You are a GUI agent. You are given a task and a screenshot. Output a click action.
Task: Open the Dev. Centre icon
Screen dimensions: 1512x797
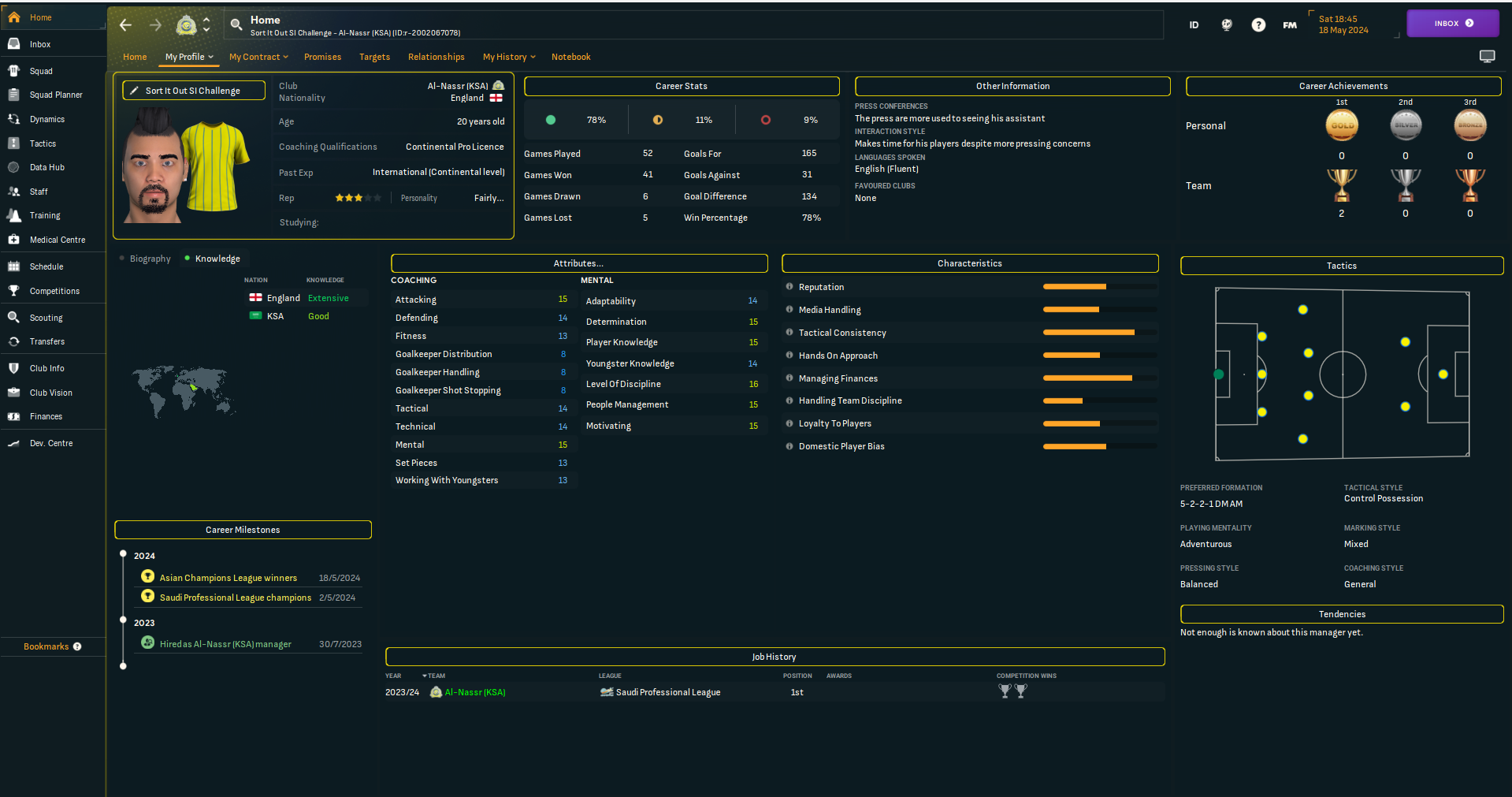click(14, 443)
